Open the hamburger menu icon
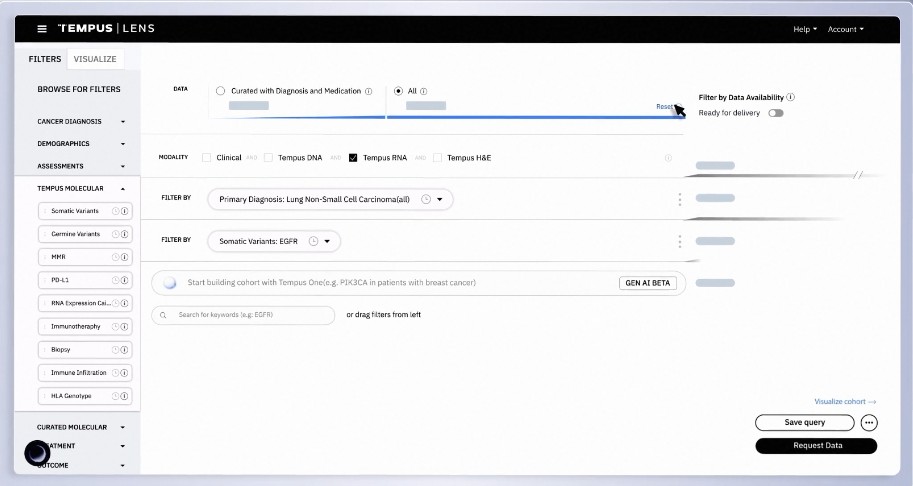Screen dimensions: 913x486 [42, 29]
